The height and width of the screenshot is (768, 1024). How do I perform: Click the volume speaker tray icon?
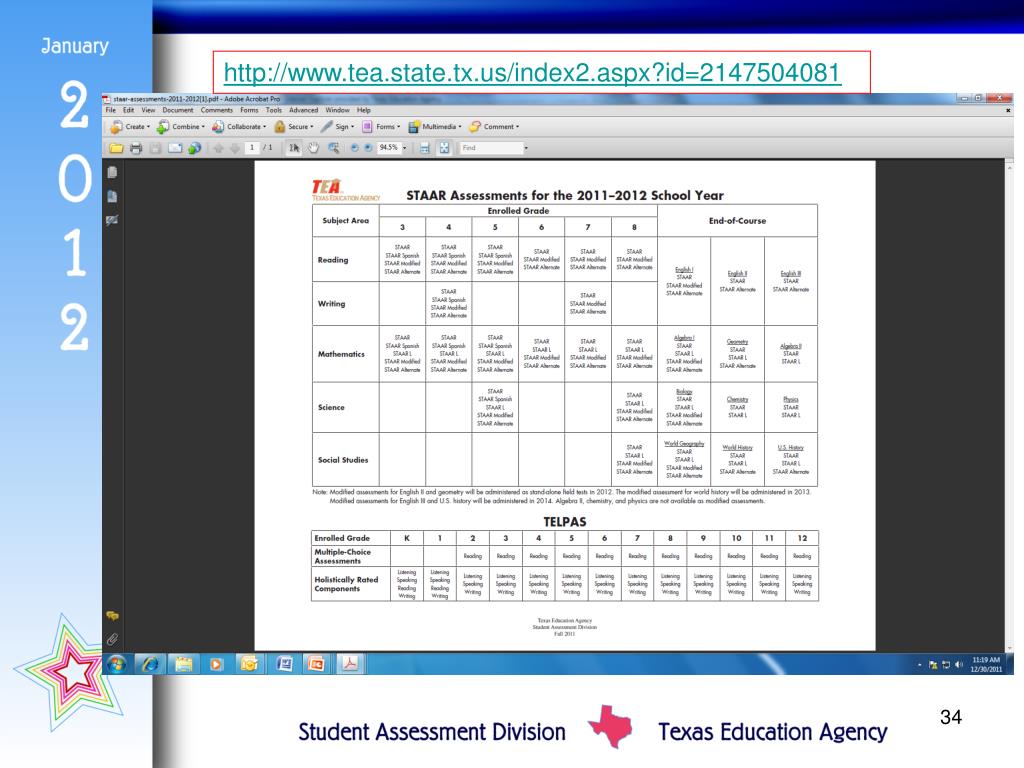(959, 665)
